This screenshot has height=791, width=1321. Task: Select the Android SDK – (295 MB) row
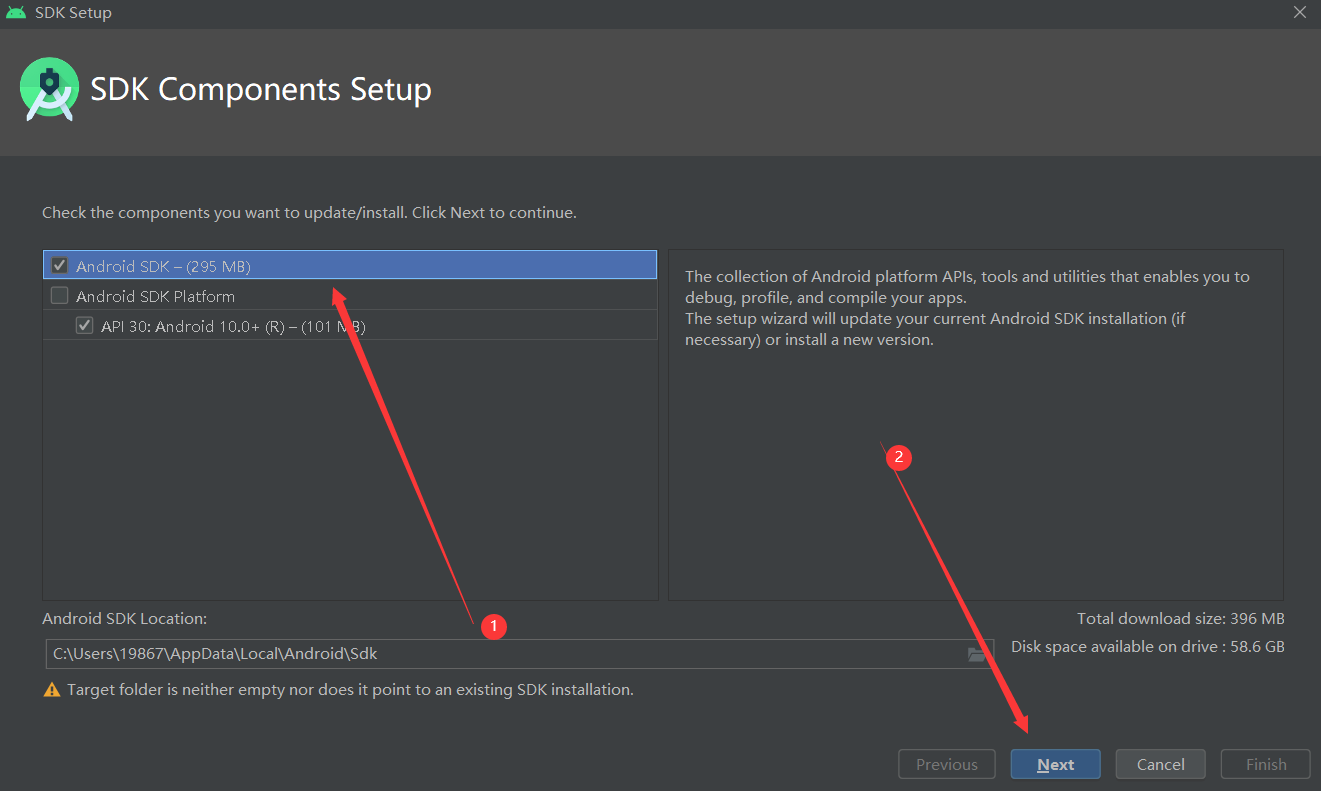350,265
